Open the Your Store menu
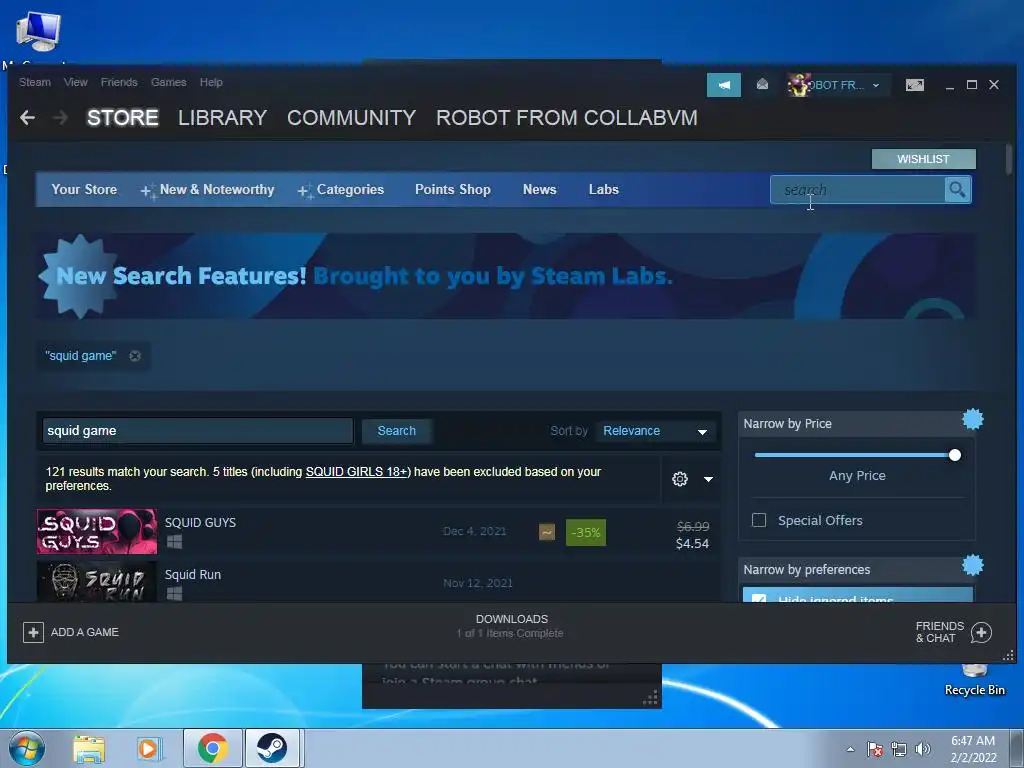This screenshot has width=1024, height=768. pyautogui.click(x=84, y=189)
